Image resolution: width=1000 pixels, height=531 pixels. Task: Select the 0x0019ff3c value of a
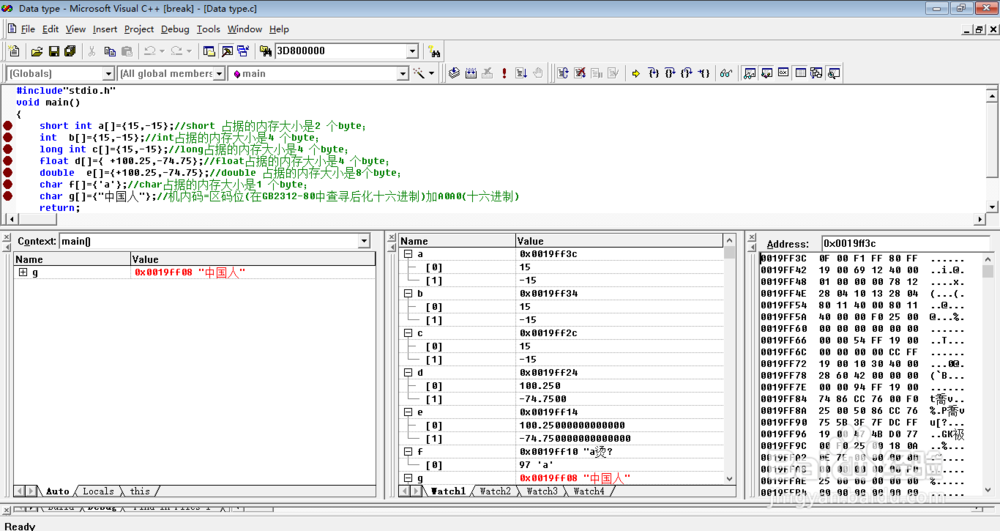[x=548, y=254]
